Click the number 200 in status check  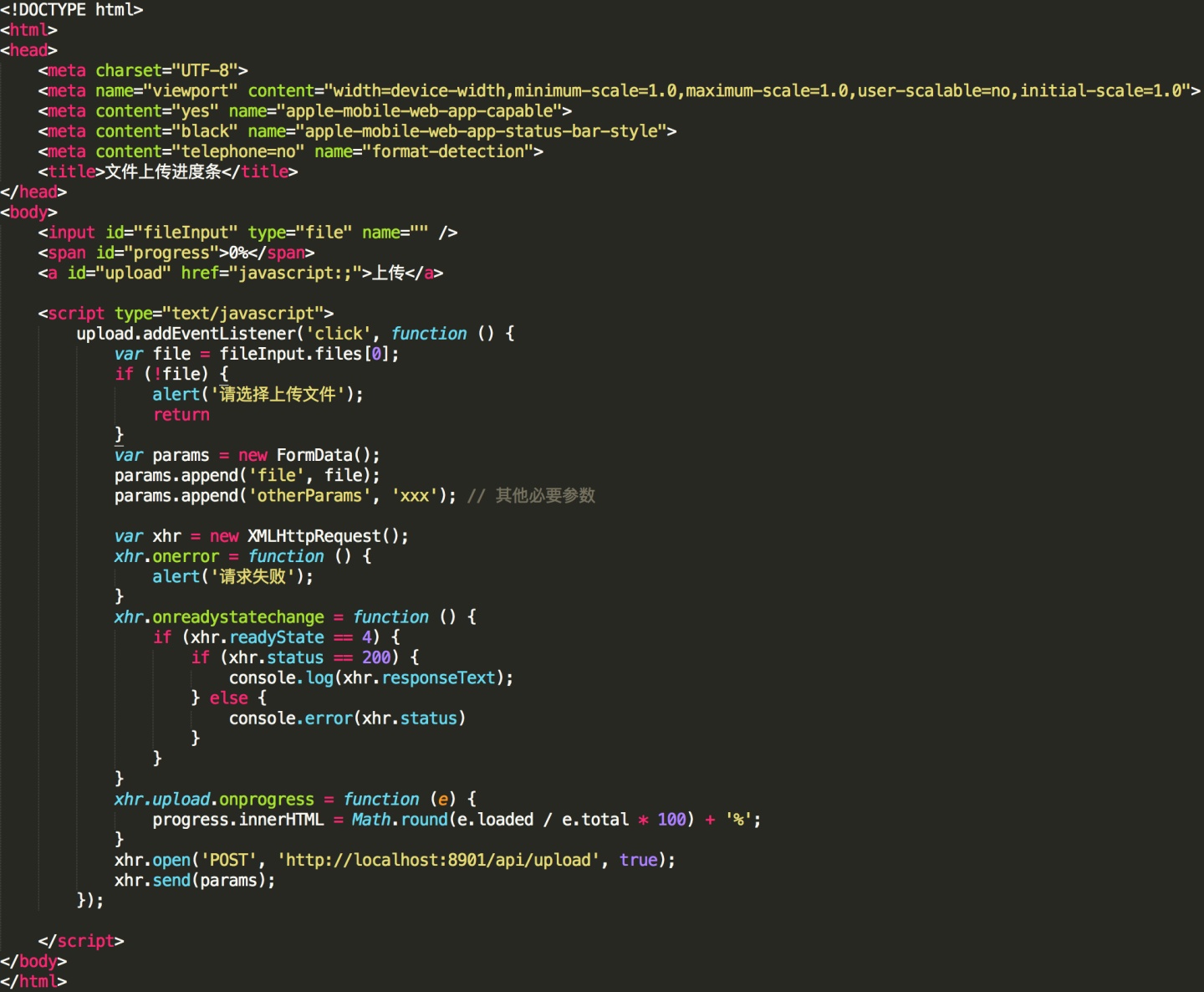pyautogui.click(x=376, y=657)
